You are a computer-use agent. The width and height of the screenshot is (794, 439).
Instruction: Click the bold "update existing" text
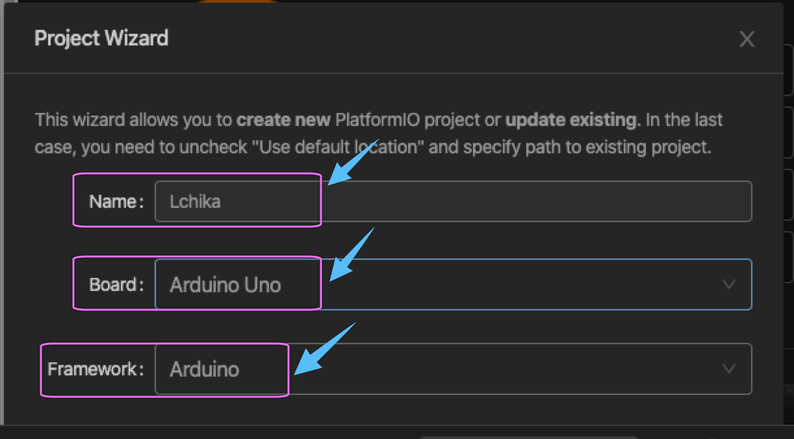point(571,120)
